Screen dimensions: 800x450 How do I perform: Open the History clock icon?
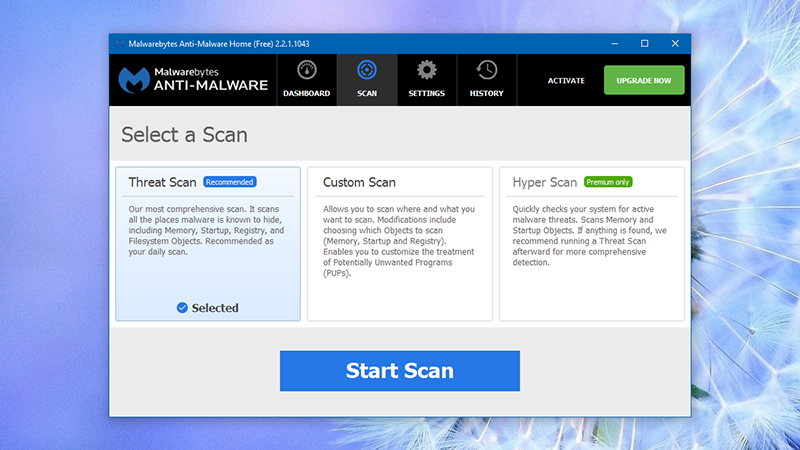(x=486, y=70)
